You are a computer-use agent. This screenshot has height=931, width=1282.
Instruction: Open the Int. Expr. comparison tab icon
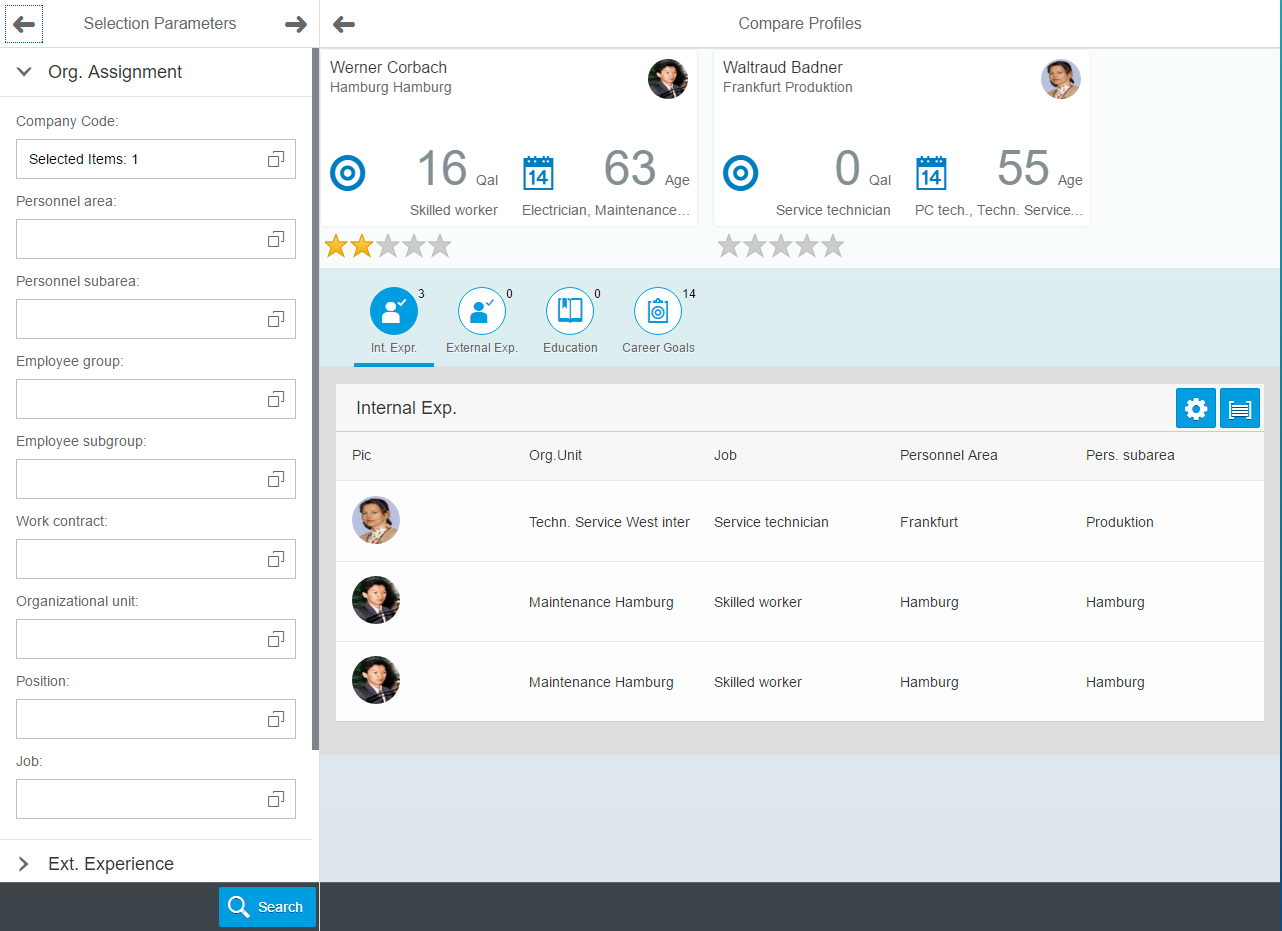(393, 311)
